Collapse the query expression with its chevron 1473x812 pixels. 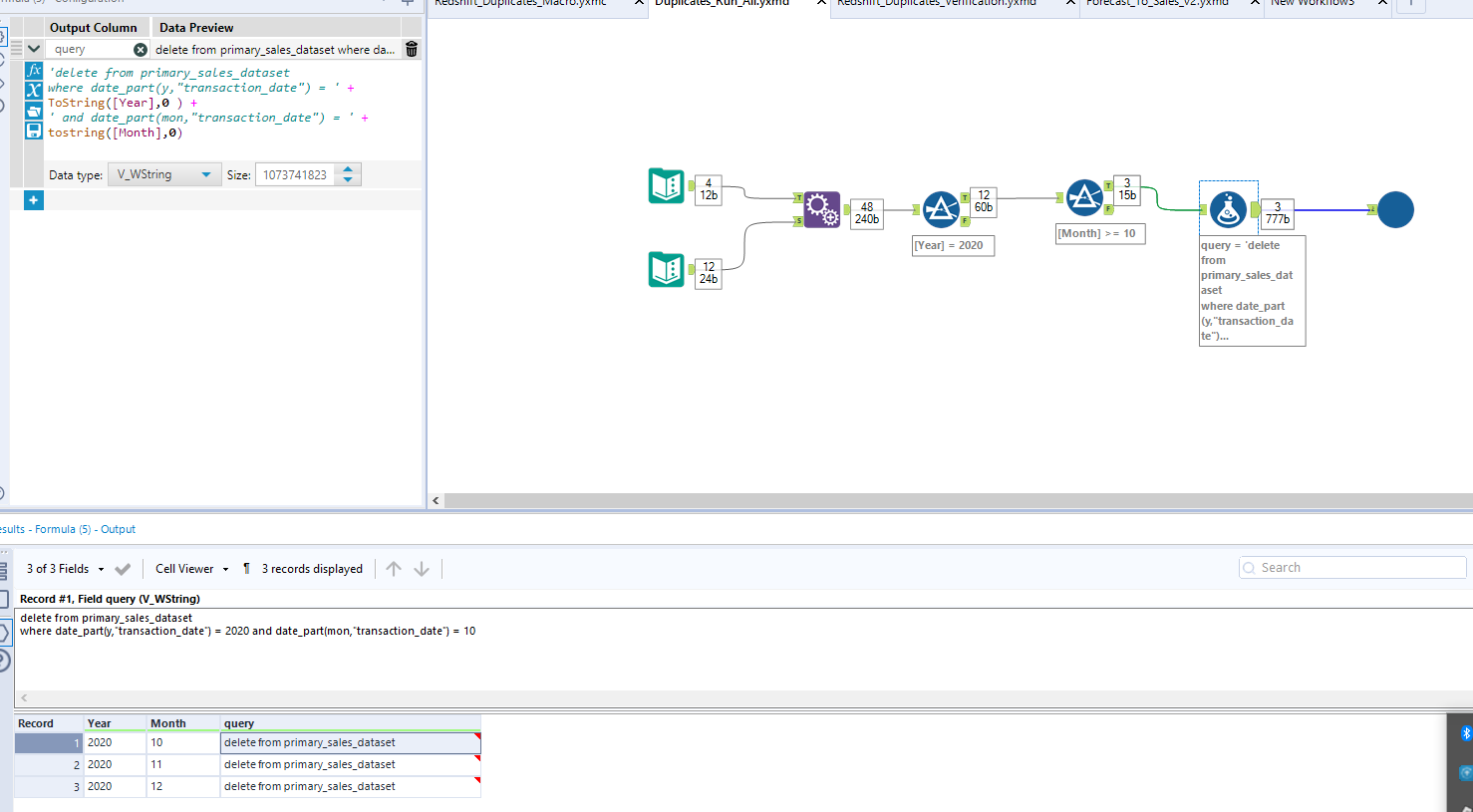33,48
